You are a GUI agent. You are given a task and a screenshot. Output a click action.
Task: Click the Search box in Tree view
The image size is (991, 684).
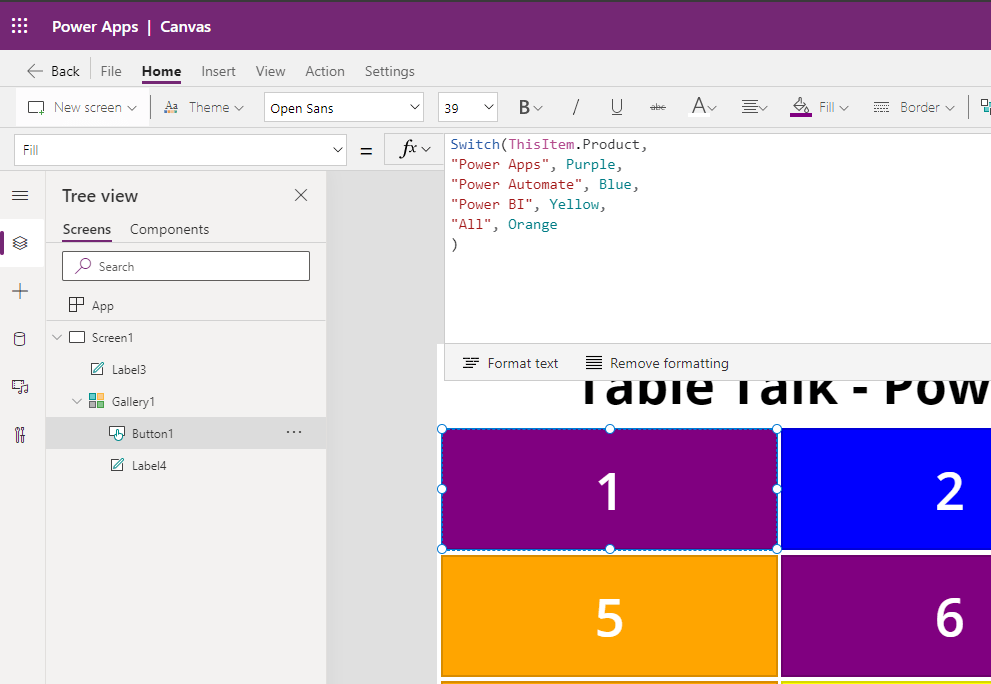coord(186,266)
